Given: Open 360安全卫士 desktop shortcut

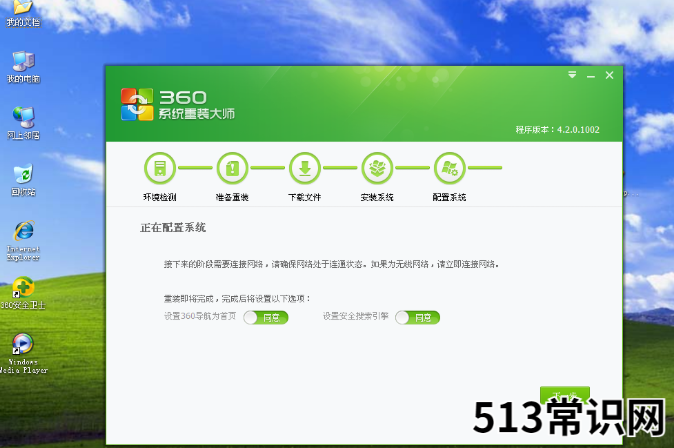Looking at the screenshot, I should (23, 293).
